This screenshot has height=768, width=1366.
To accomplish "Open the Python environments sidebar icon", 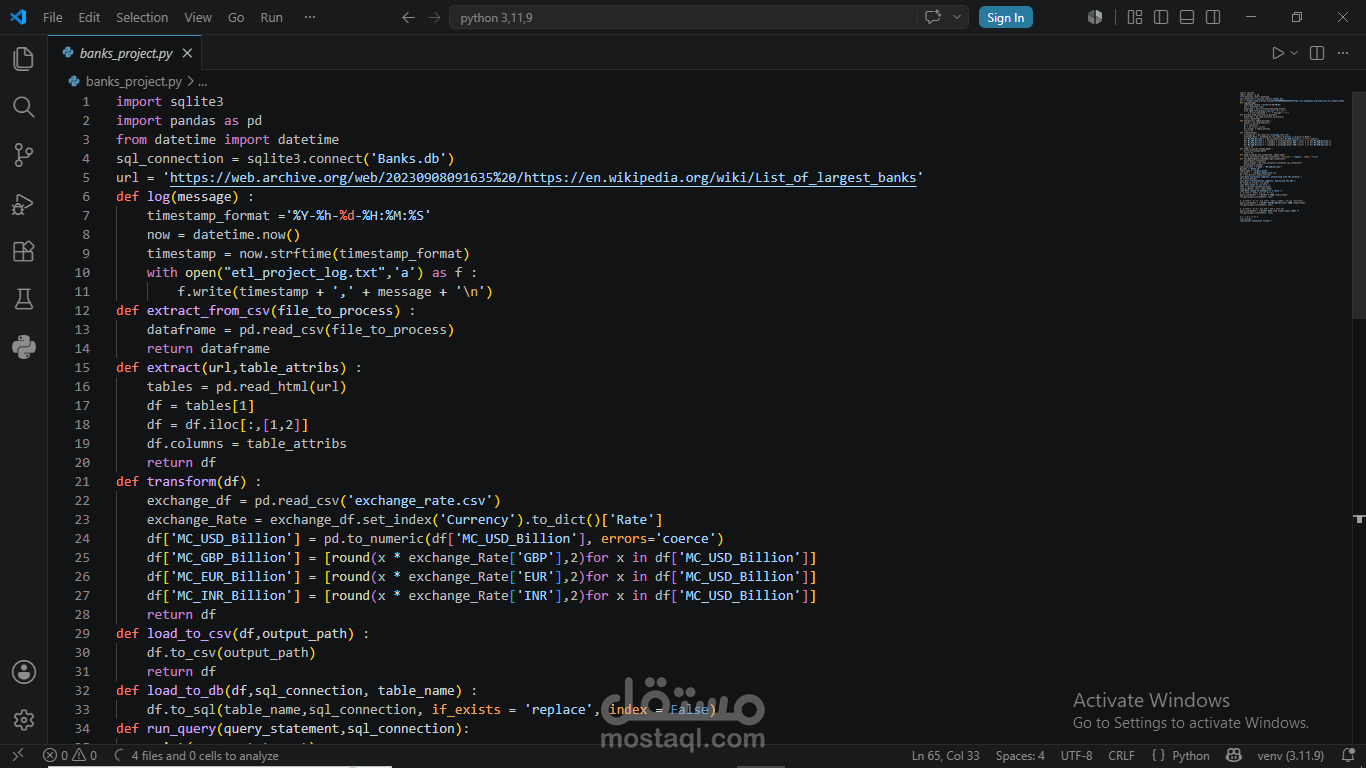I will point(23,347).
